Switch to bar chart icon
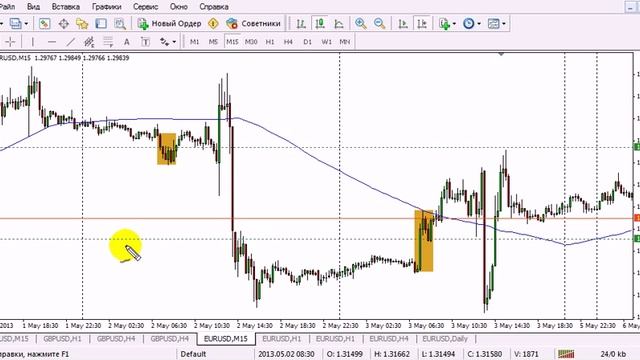 pos(301,24)
